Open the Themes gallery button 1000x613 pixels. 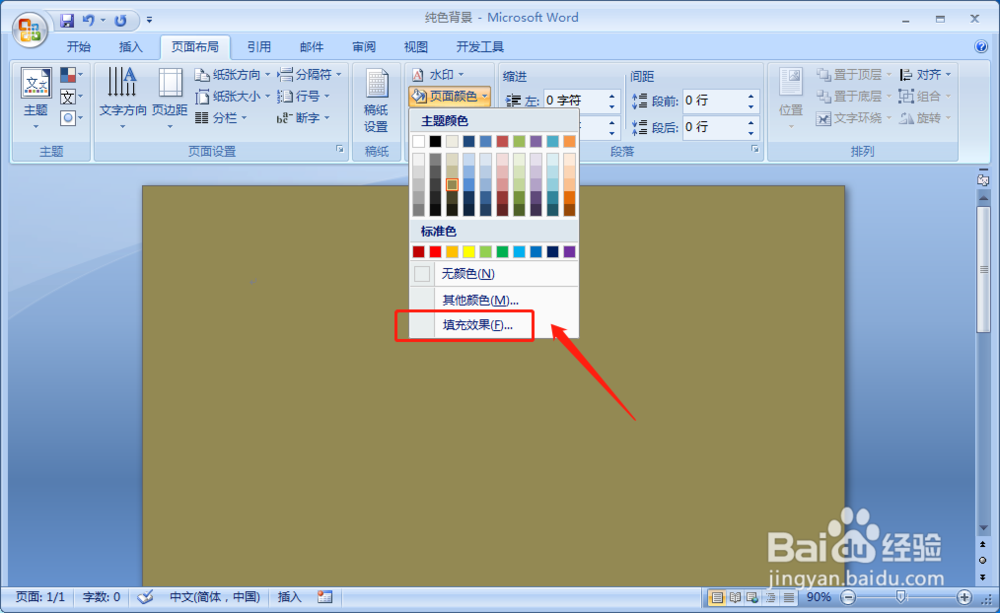[x=36, y=98]
